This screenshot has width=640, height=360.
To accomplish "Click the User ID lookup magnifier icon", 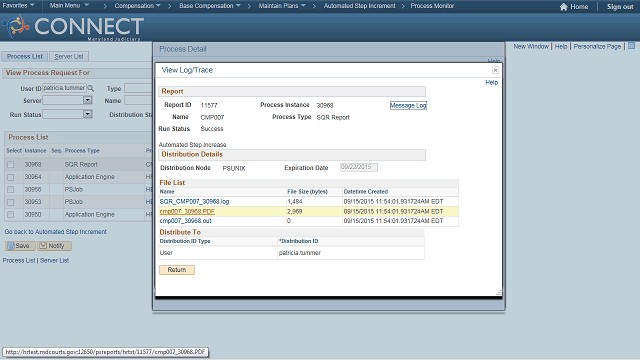I will coord(91,88).
